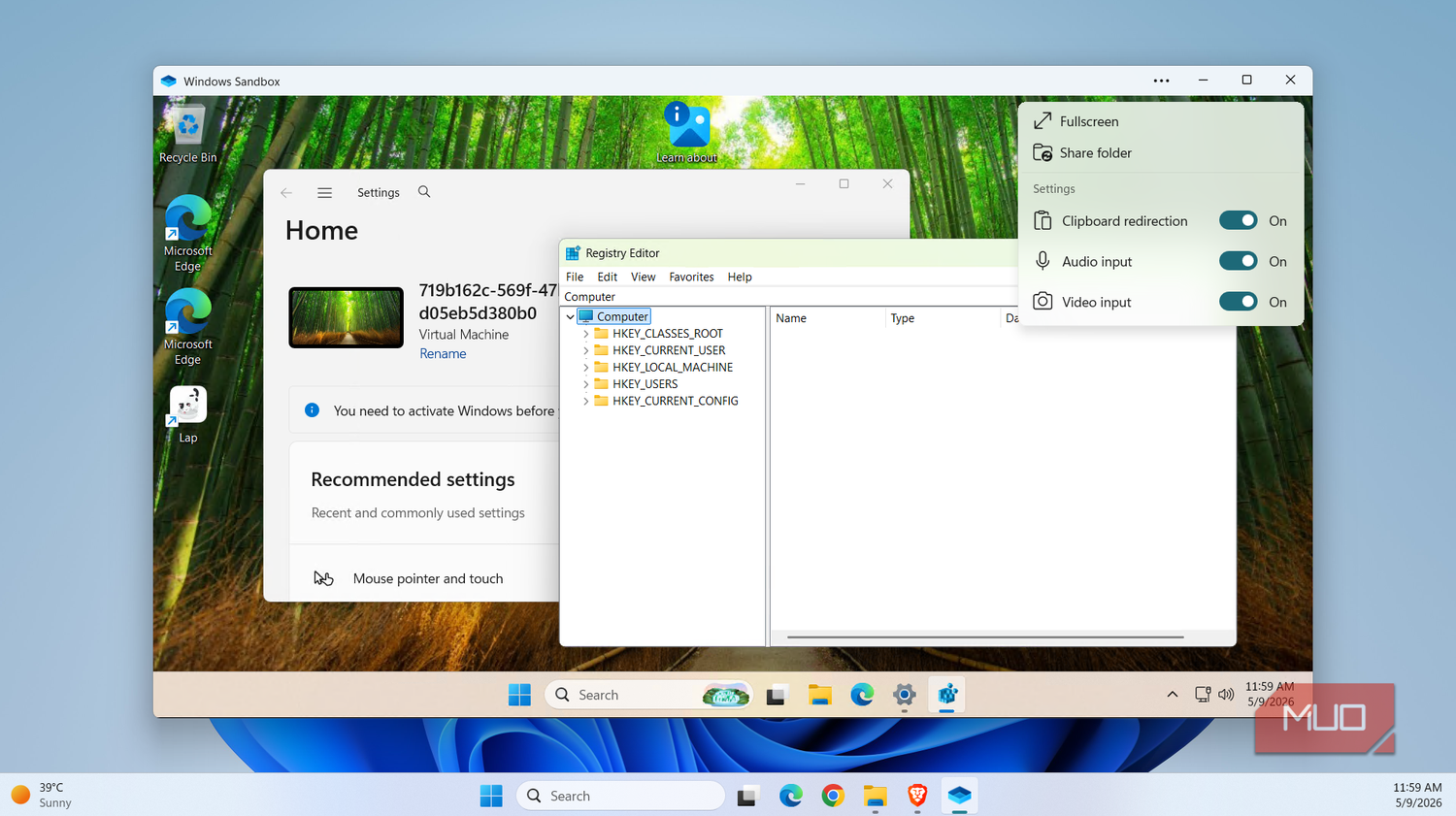1456x816 pixels.
Task: Click the Registry Editor title bar icon
Action: [573, 253]
